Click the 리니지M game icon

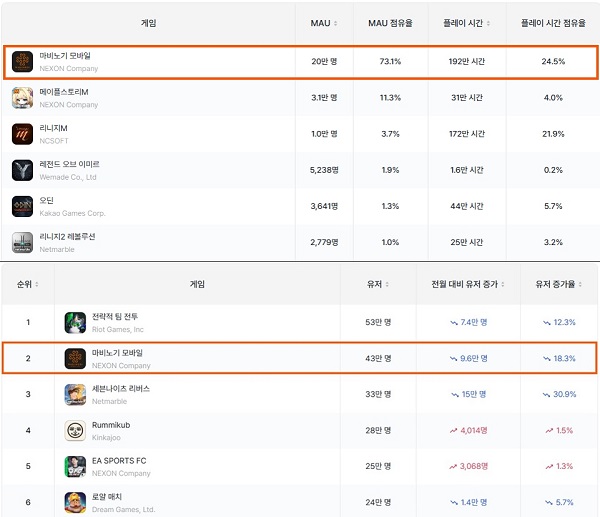[x=22, y=134]
